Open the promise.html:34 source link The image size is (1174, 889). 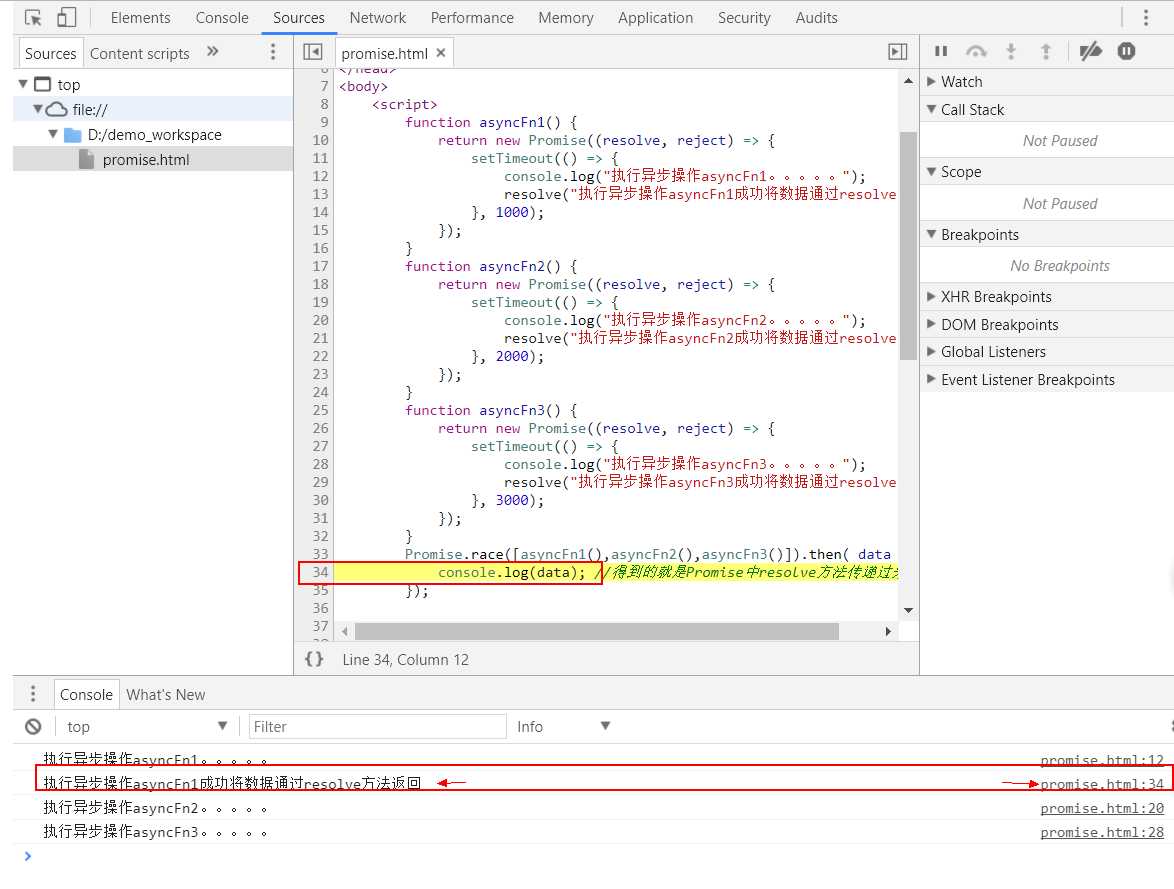click(x=1101, y=783)
